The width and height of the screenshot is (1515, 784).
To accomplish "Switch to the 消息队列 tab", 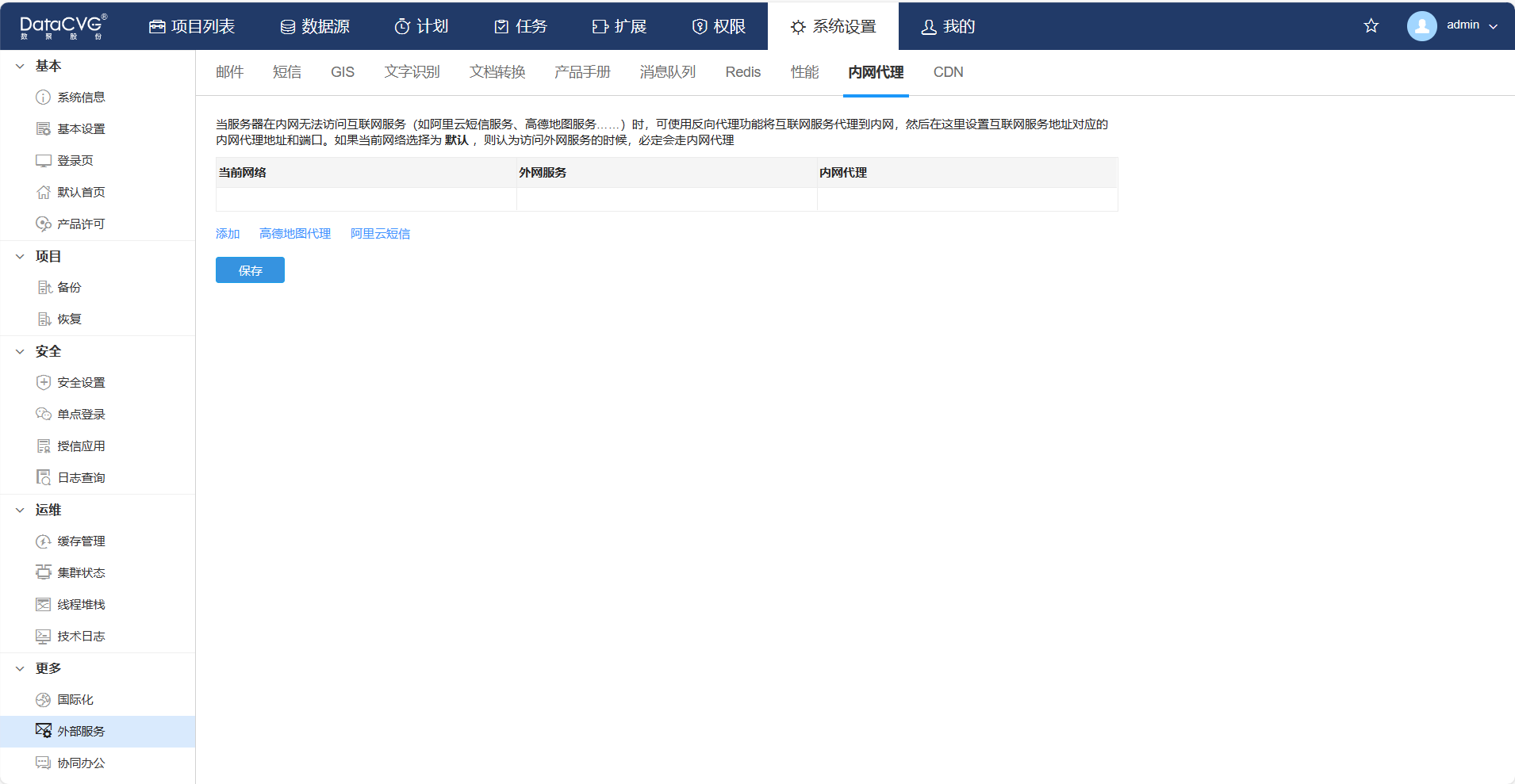I will coord(668,72).
